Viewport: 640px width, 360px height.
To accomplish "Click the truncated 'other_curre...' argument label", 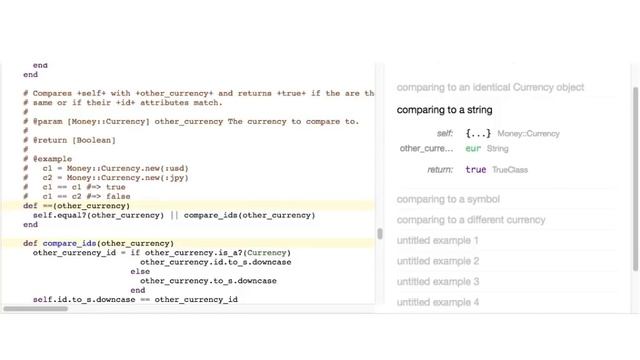I will click(426, 149).
